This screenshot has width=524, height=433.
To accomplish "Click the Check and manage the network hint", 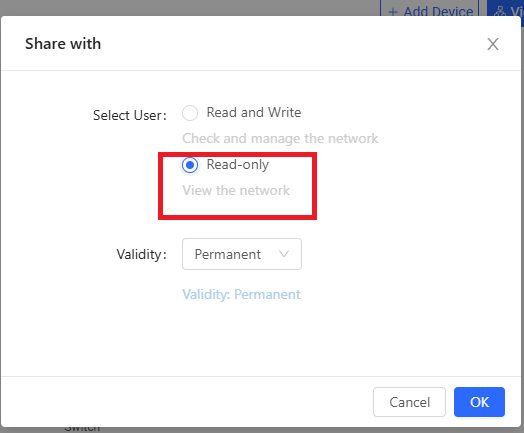I will pyautogui.click(x=280, y=138).
